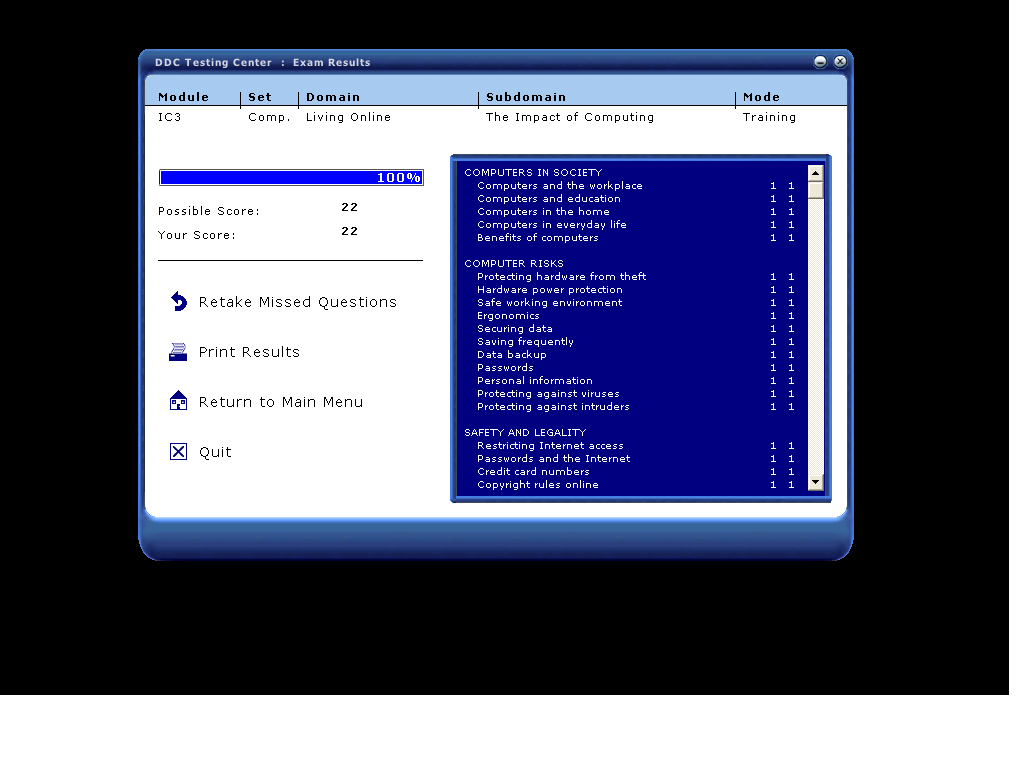Select the COMPUTERS IN SOCIETY heading
The image size is (1024, 768).
point(533,172)
